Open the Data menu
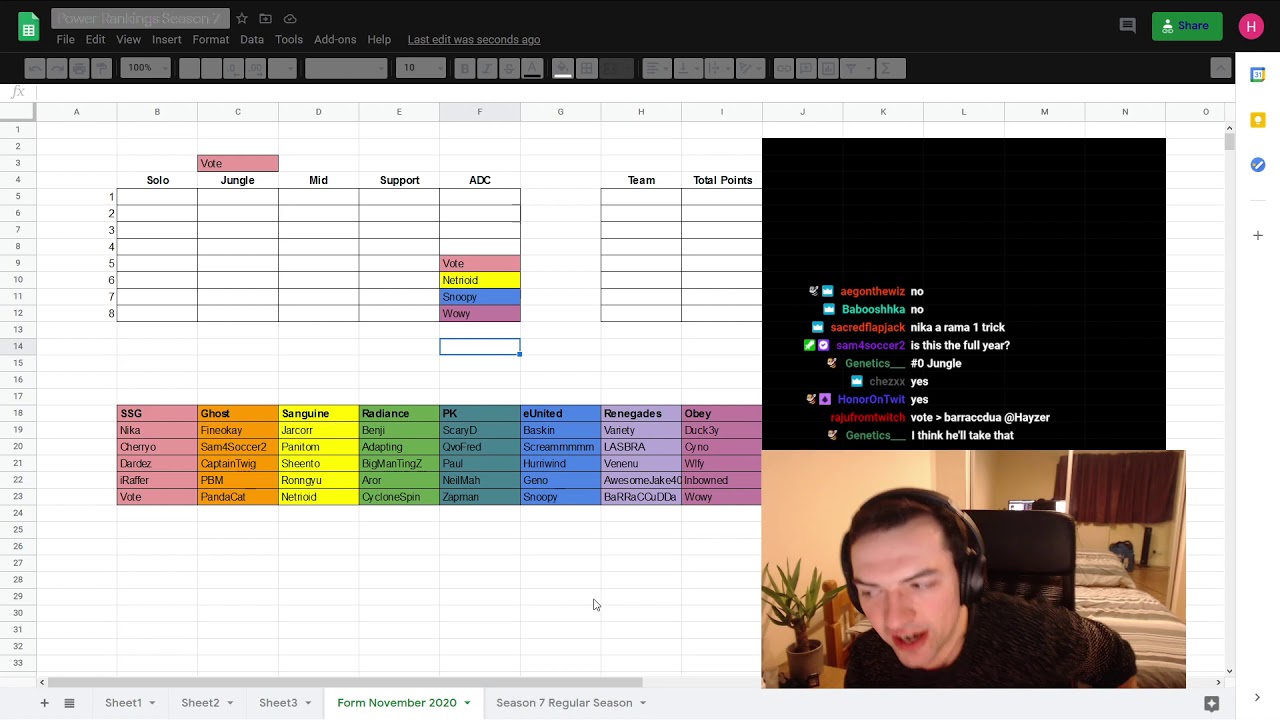Viewport: 1280px width, 720px height. click(x=252, y=40)
